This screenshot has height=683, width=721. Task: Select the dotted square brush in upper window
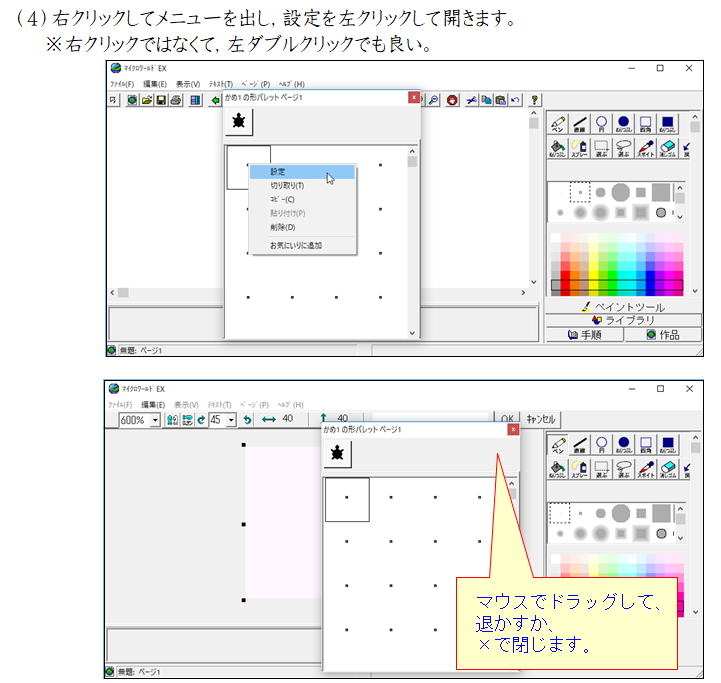[x=580, y=192]
